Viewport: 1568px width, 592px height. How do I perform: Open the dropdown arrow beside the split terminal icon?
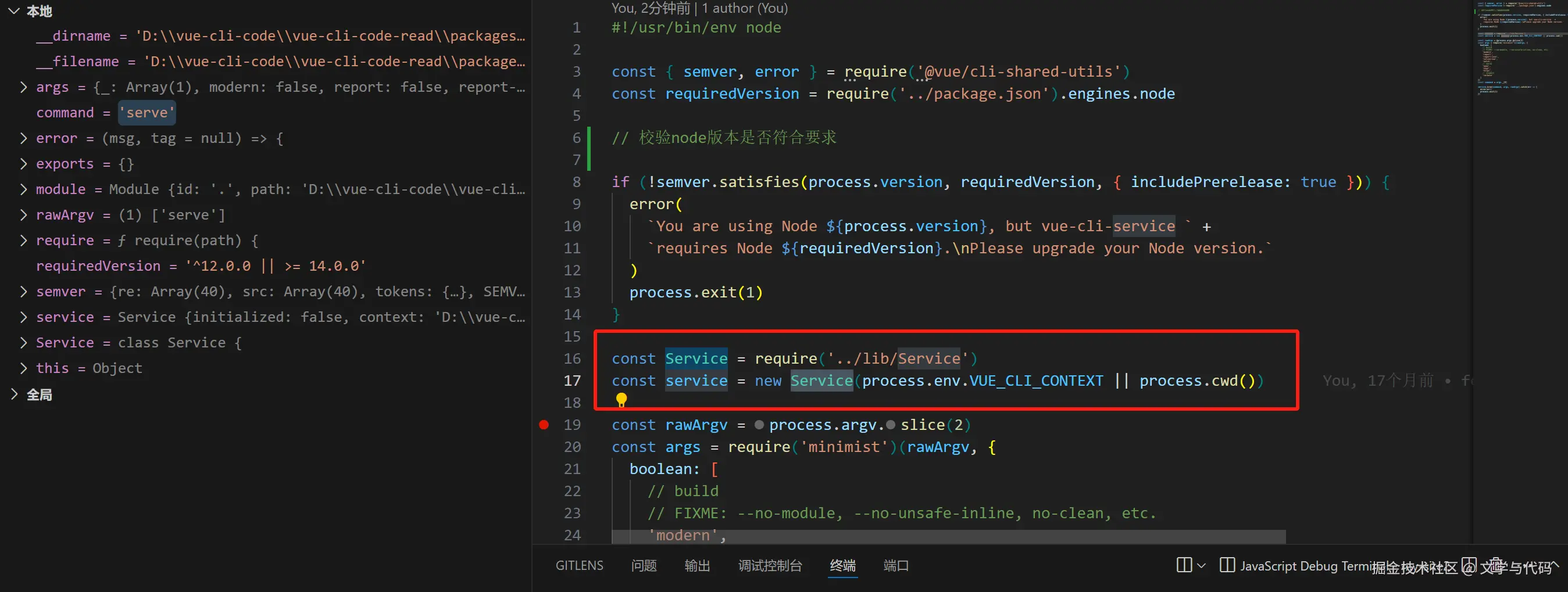point(1201,566)
